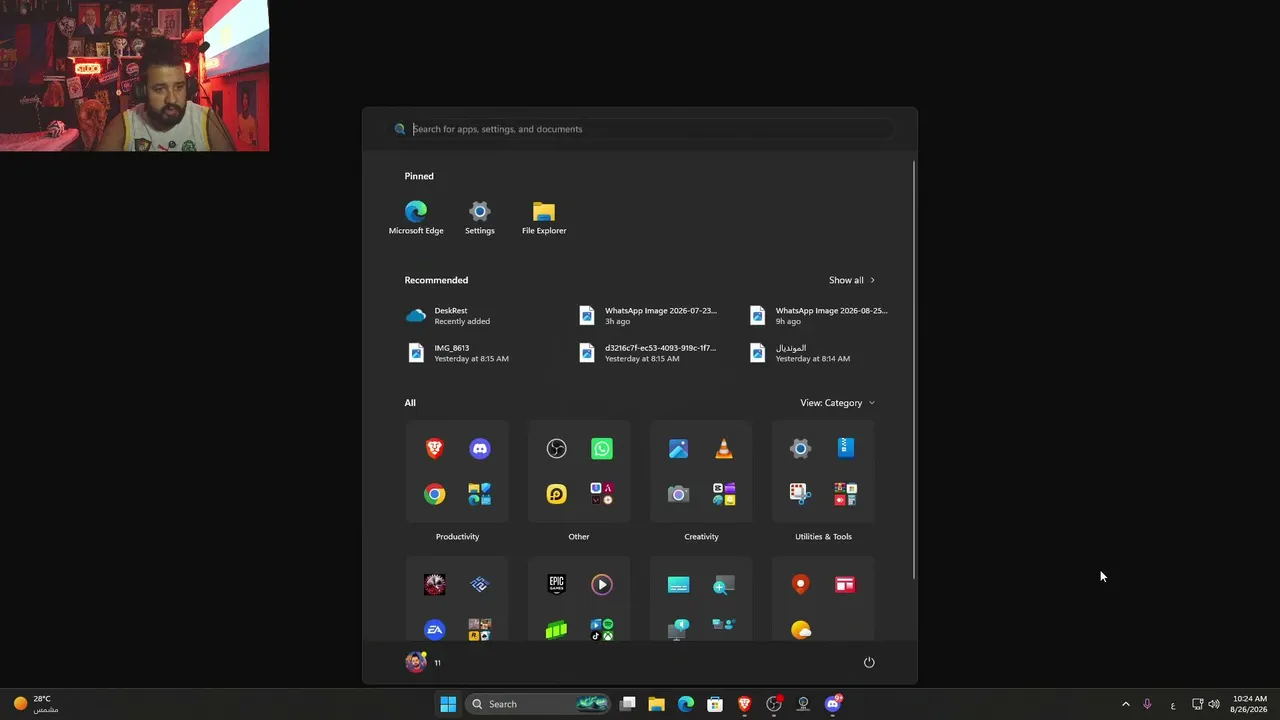
Task: Click the taskbar Search box
Action: point(539,704)
